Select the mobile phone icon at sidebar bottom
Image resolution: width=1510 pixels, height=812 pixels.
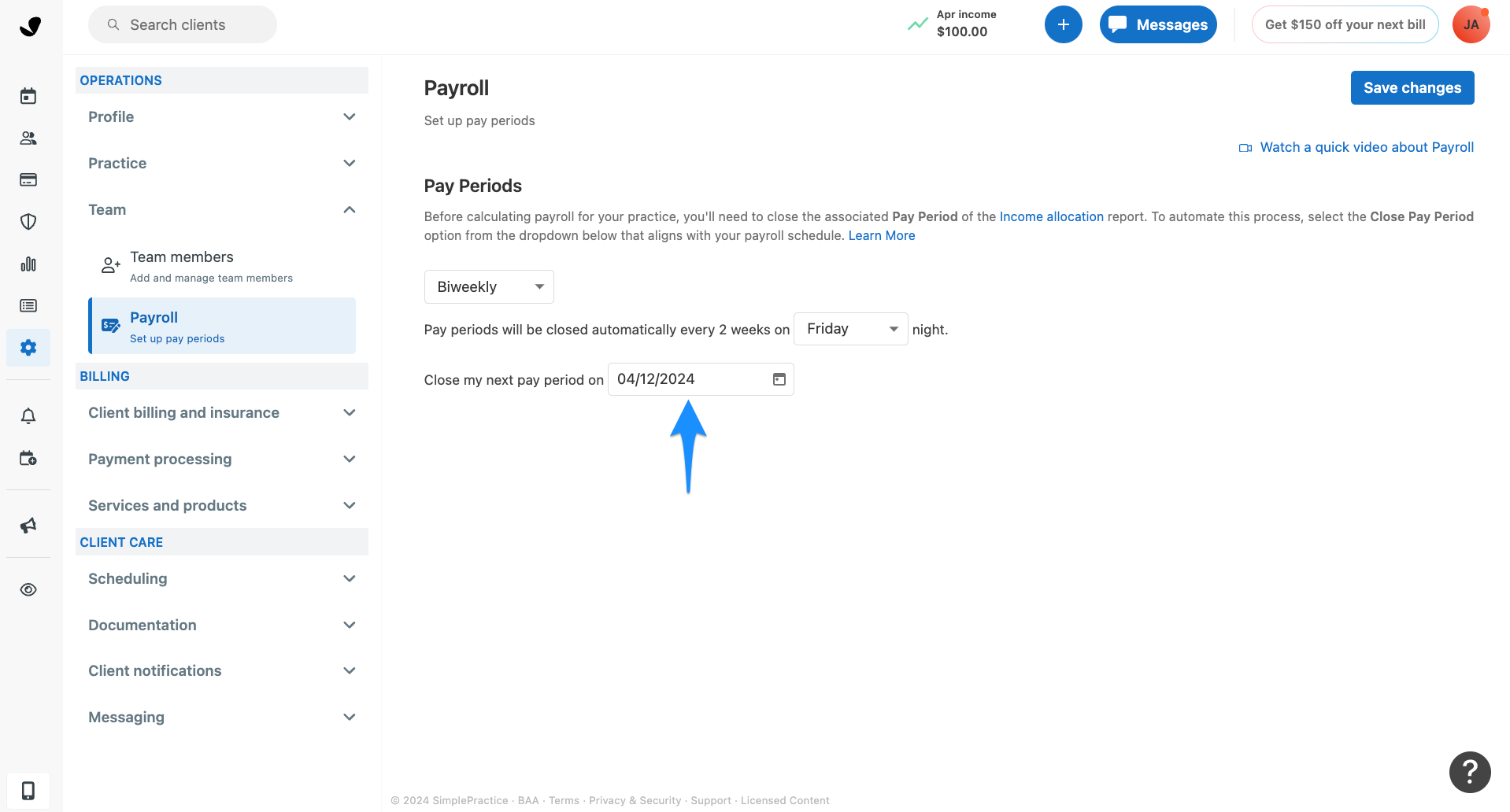tap(28, 790)
